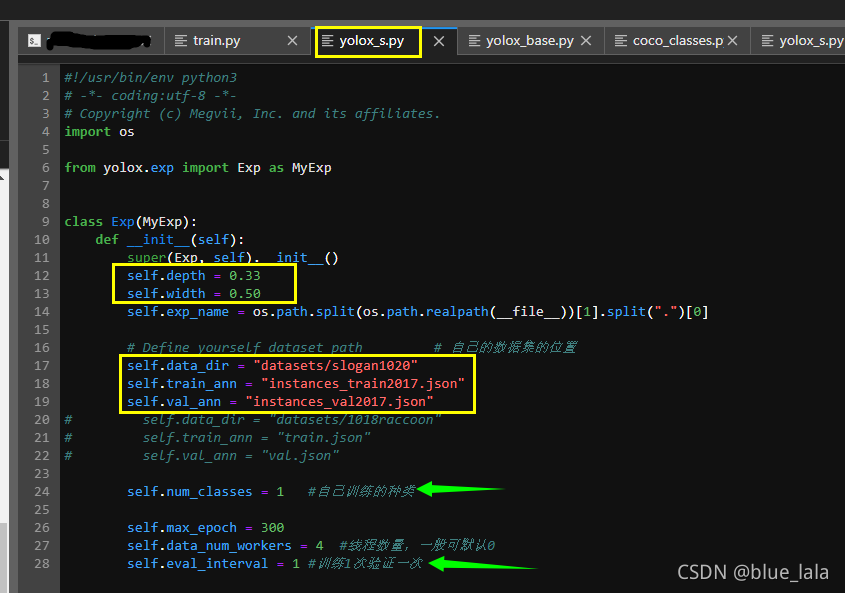The height and width of the screenshot is (593, 845).
Task: Click the terminal icon on the first tab
Action: click(x=34, y=41)
